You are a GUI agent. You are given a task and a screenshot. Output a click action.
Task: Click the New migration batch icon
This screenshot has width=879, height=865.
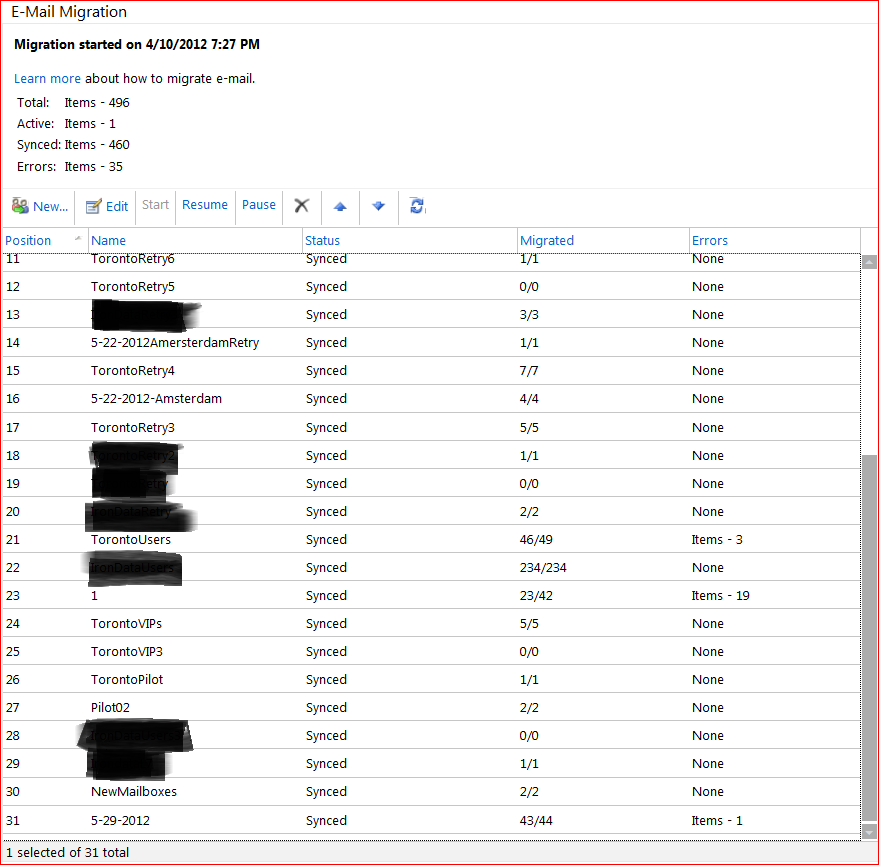(20, 206)
